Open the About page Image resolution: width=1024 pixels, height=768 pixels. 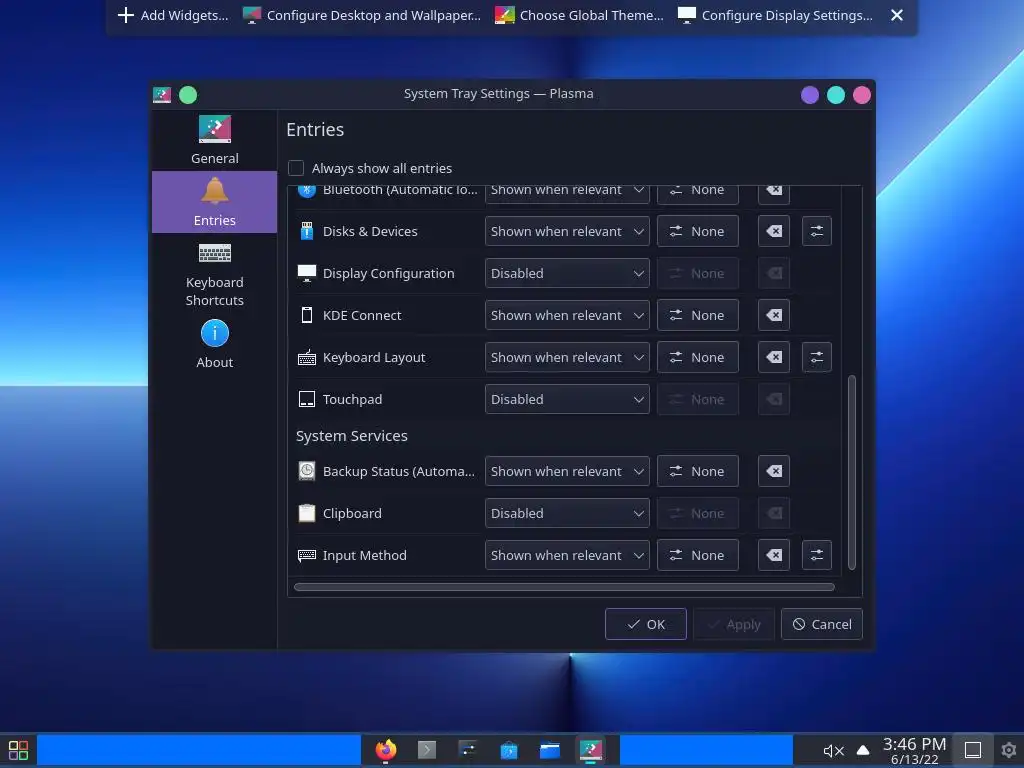tap(214, 345)
